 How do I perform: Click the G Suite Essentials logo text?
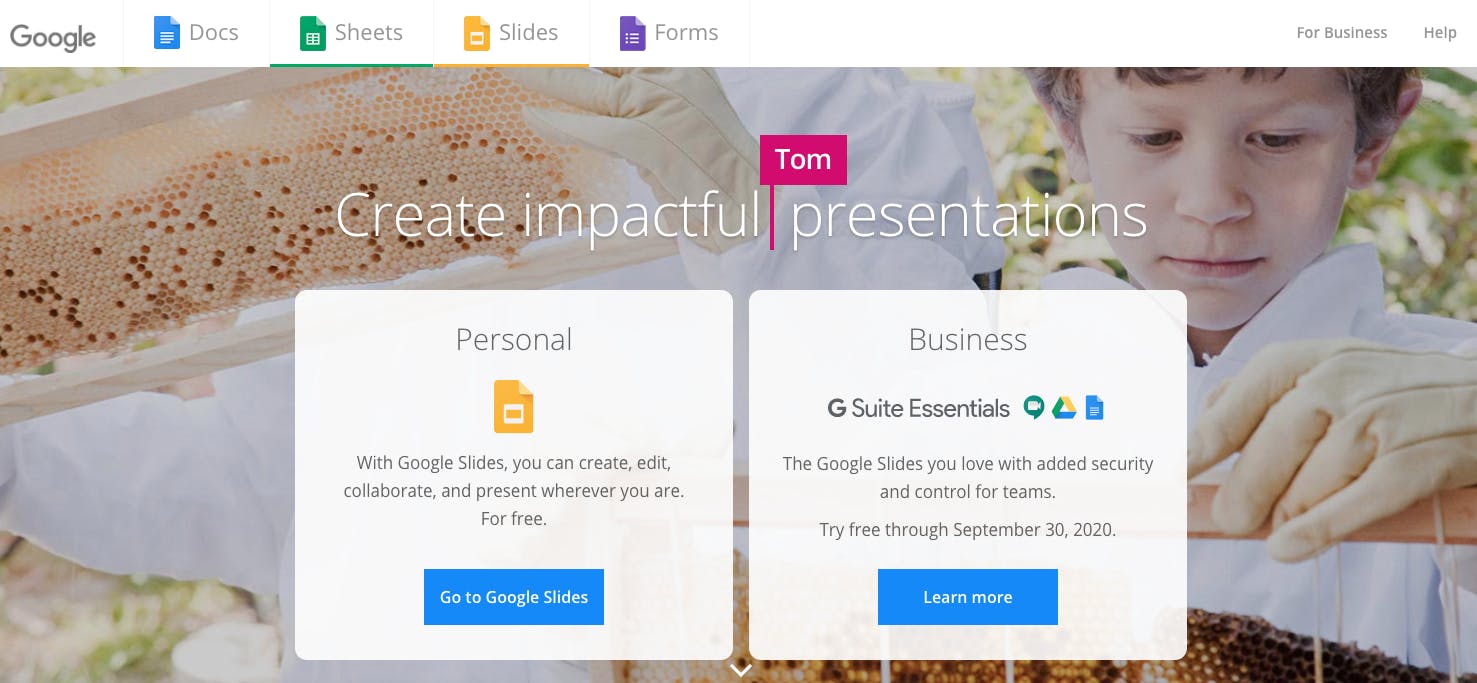[919, 408]
